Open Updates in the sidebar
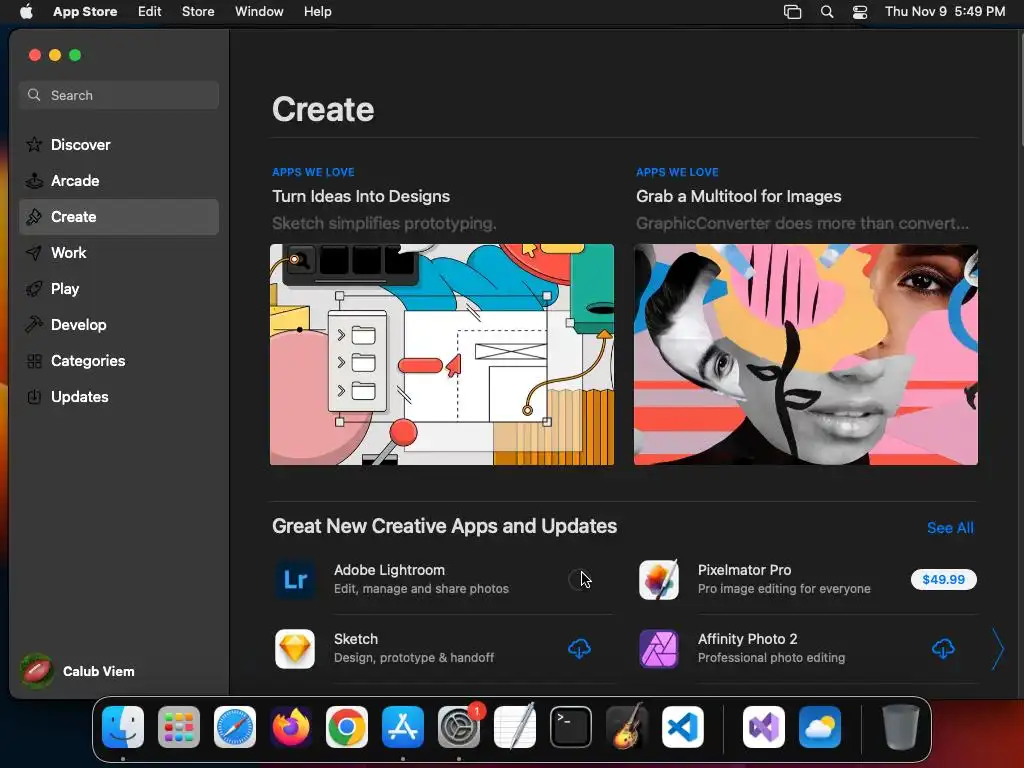The height and width of the screenshot is (768, 1024). click(x=119, y=396)
